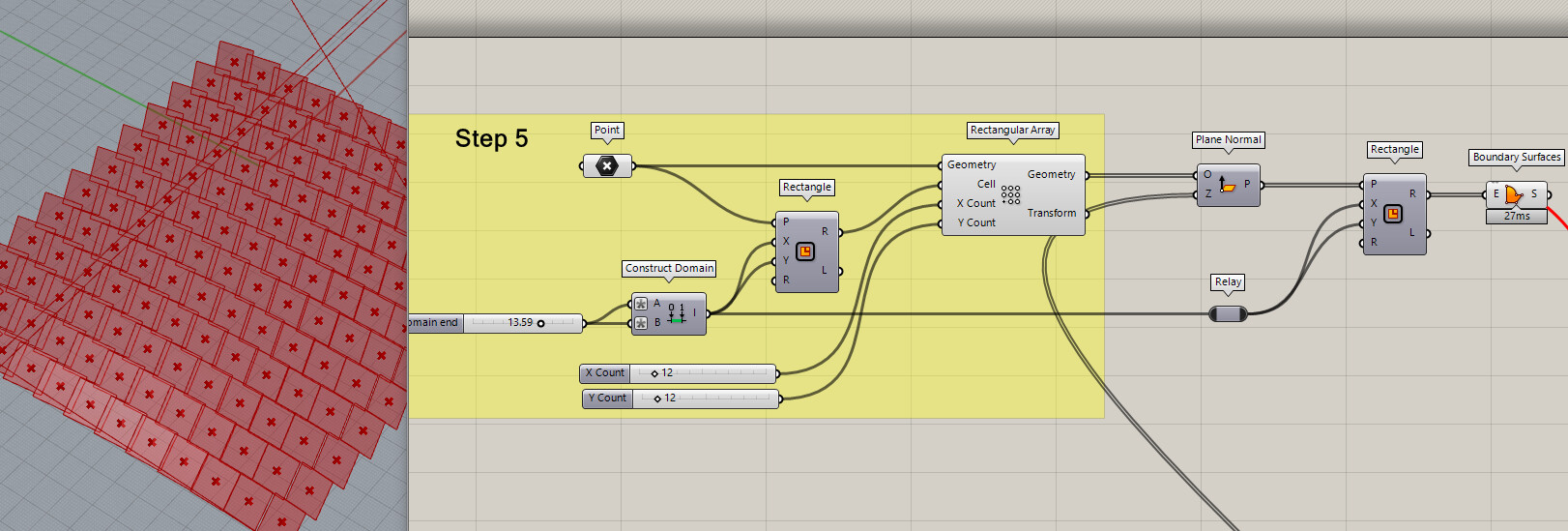Click the Construct Domain component icon
Screen dimensions: 1568x531
click(x=677, y=313)
